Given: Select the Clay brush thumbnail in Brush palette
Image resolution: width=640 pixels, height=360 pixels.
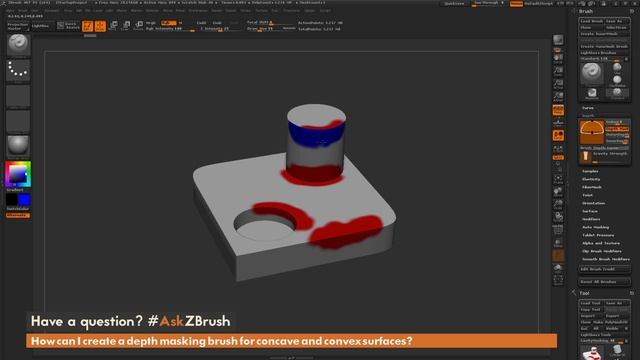Looking at the screenshot, I should pyautogui.click(x=617, y=68).
